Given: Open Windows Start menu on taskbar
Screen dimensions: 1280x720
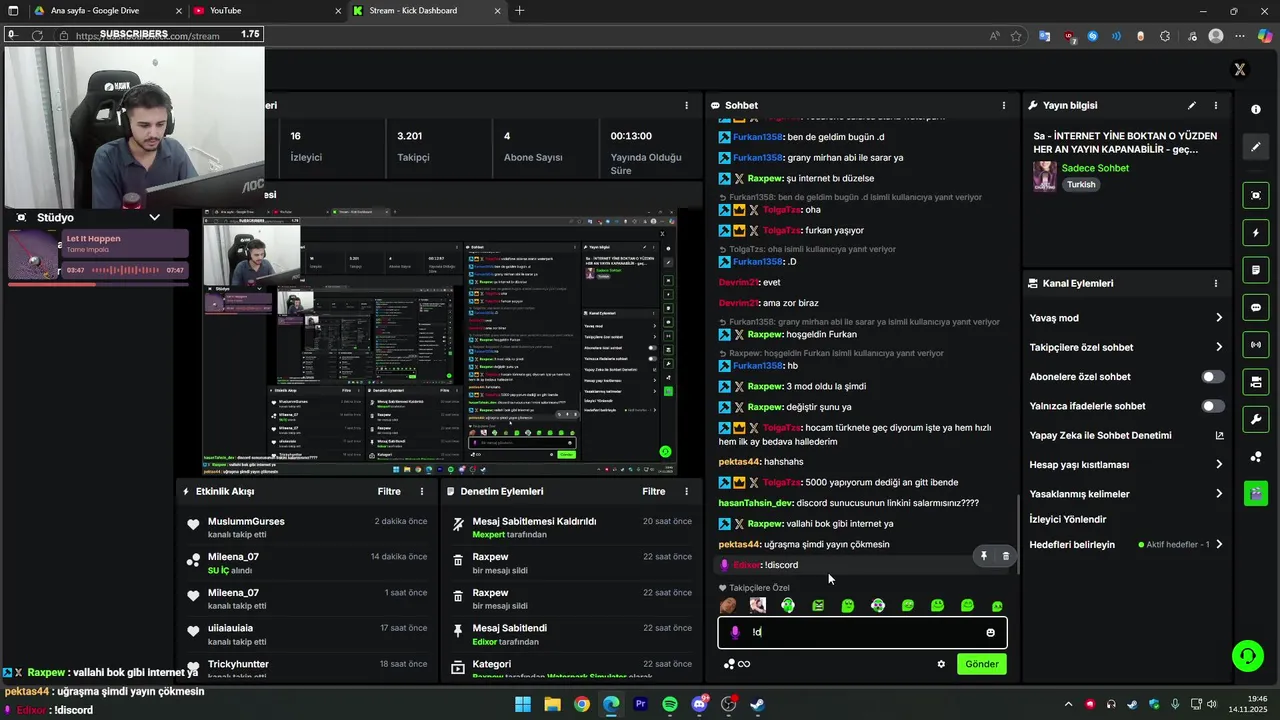Looking at the screenshot, I should point(523,704).
